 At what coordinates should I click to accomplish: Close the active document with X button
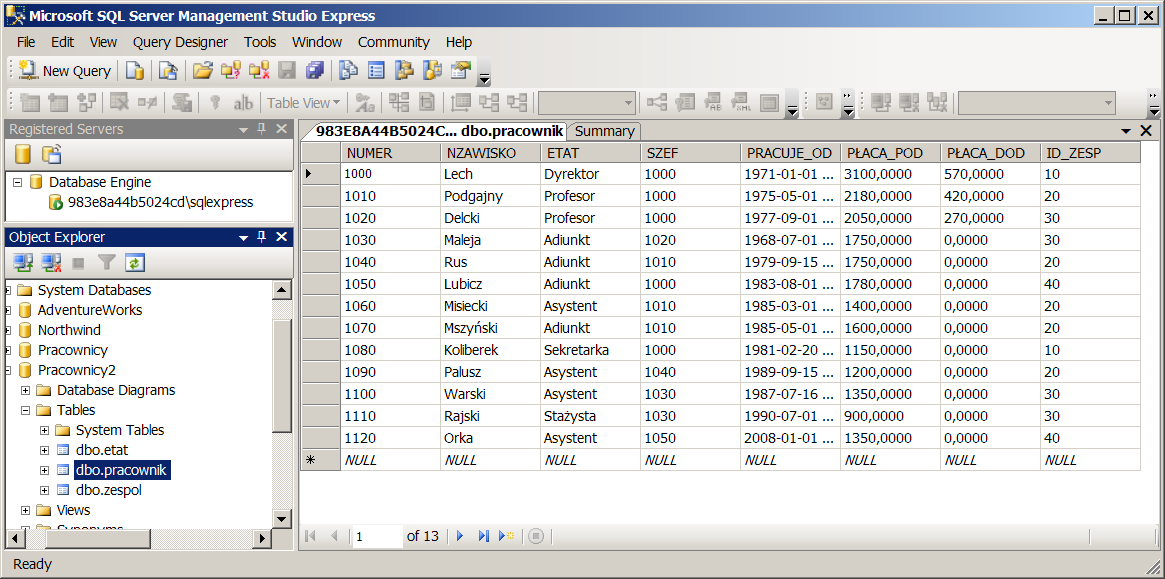pyautogui.click(x=1146, y=131)
